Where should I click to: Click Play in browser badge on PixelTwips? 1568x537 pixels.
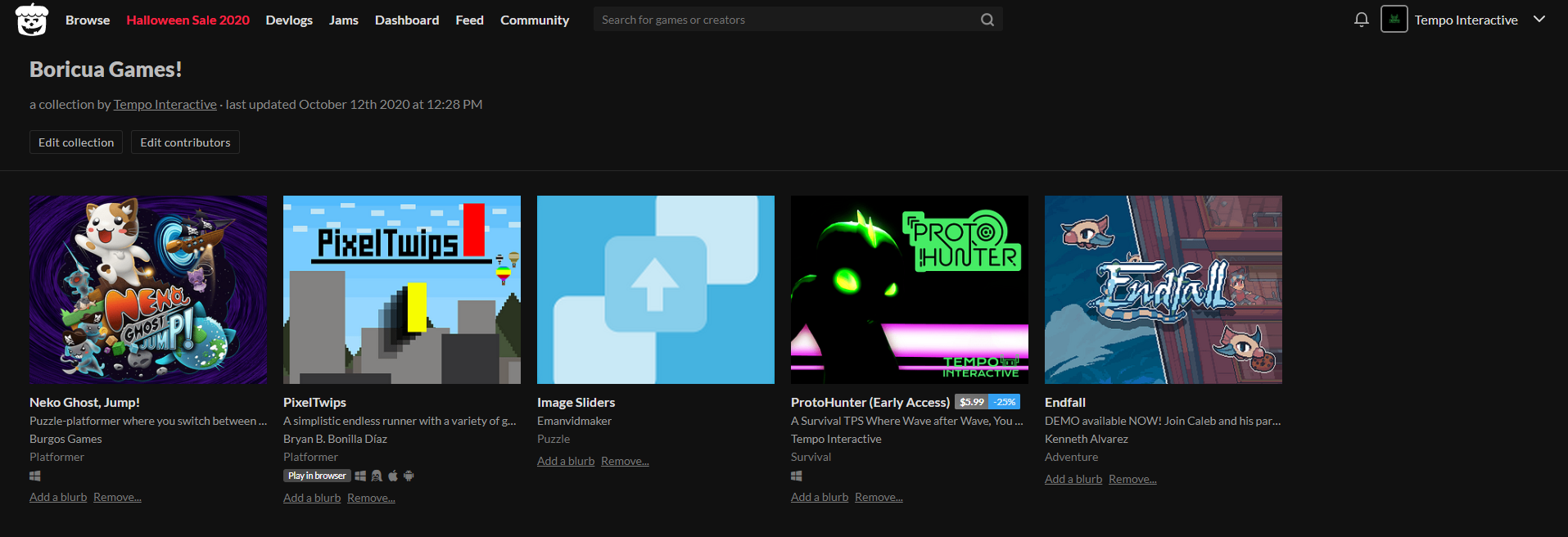[317, 476]
